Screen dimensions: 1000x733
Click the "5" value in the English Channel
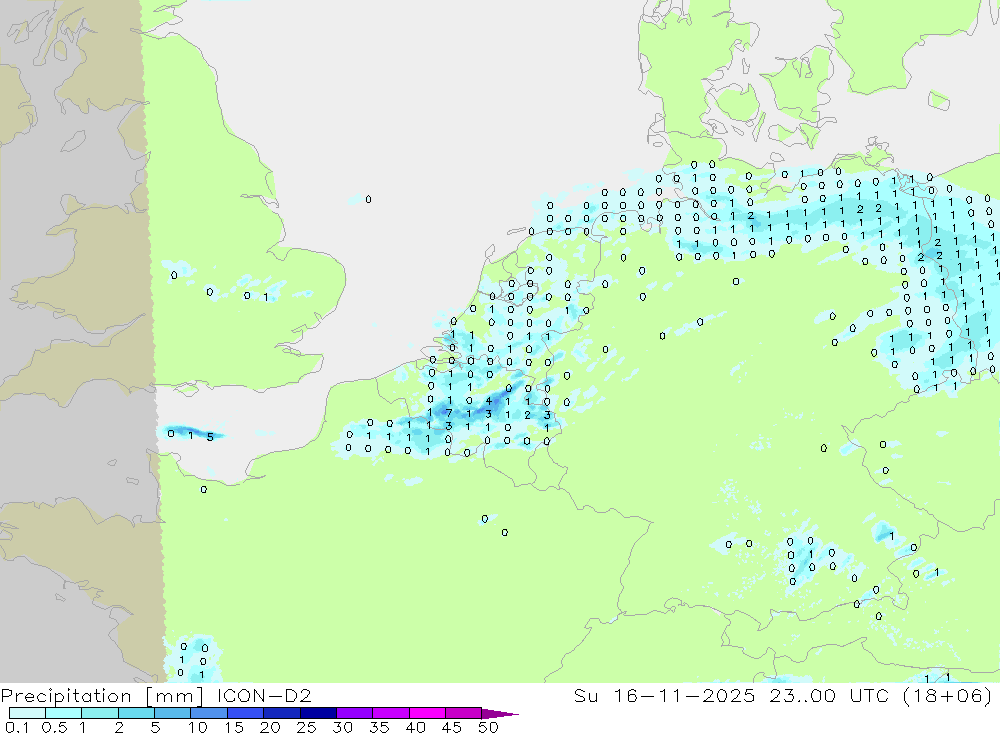tap(210, 437)
